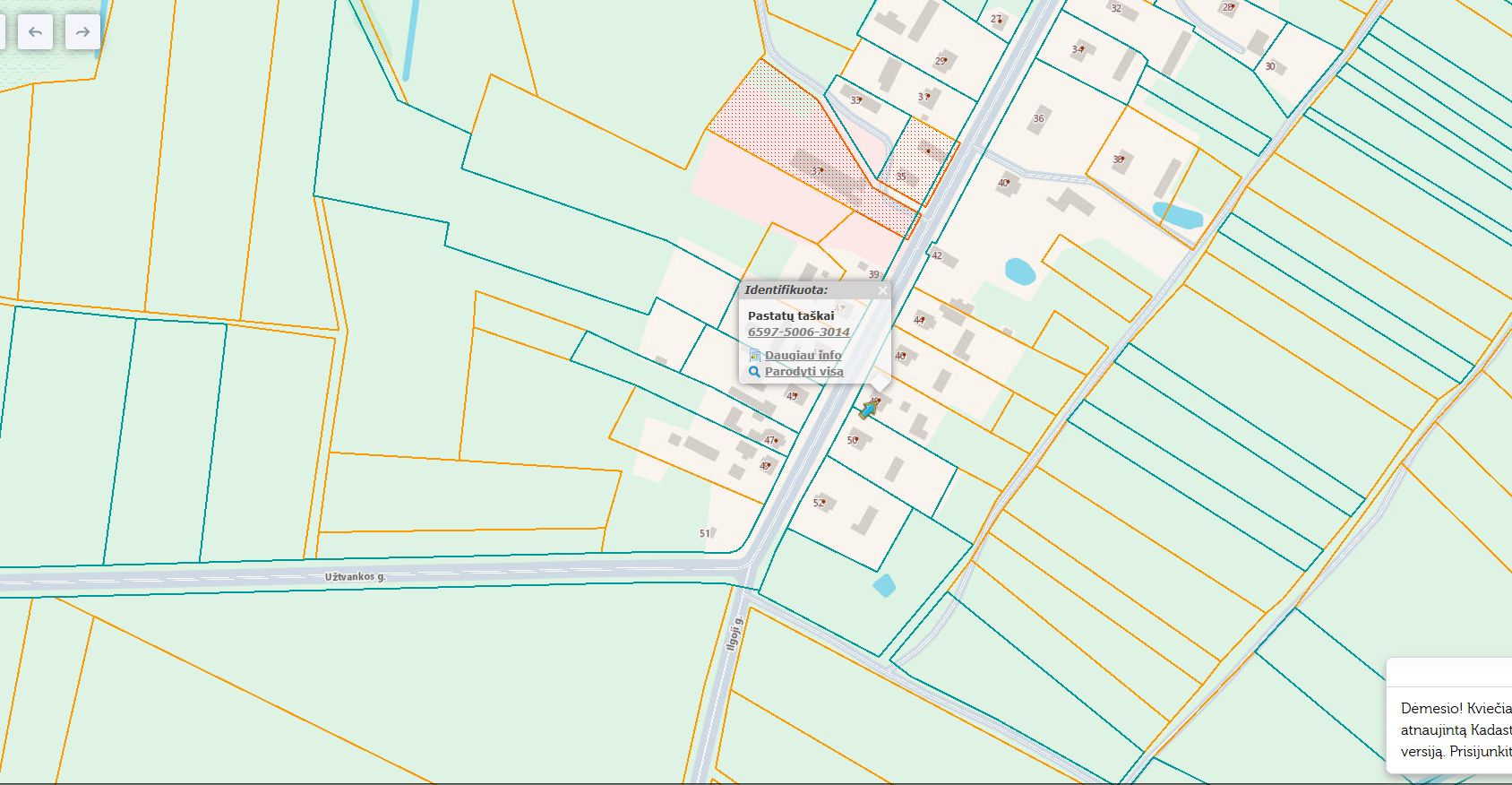Screen dimensions: 1512x785
Task: Select the Parodyti visą link
Action: [804, 372]
